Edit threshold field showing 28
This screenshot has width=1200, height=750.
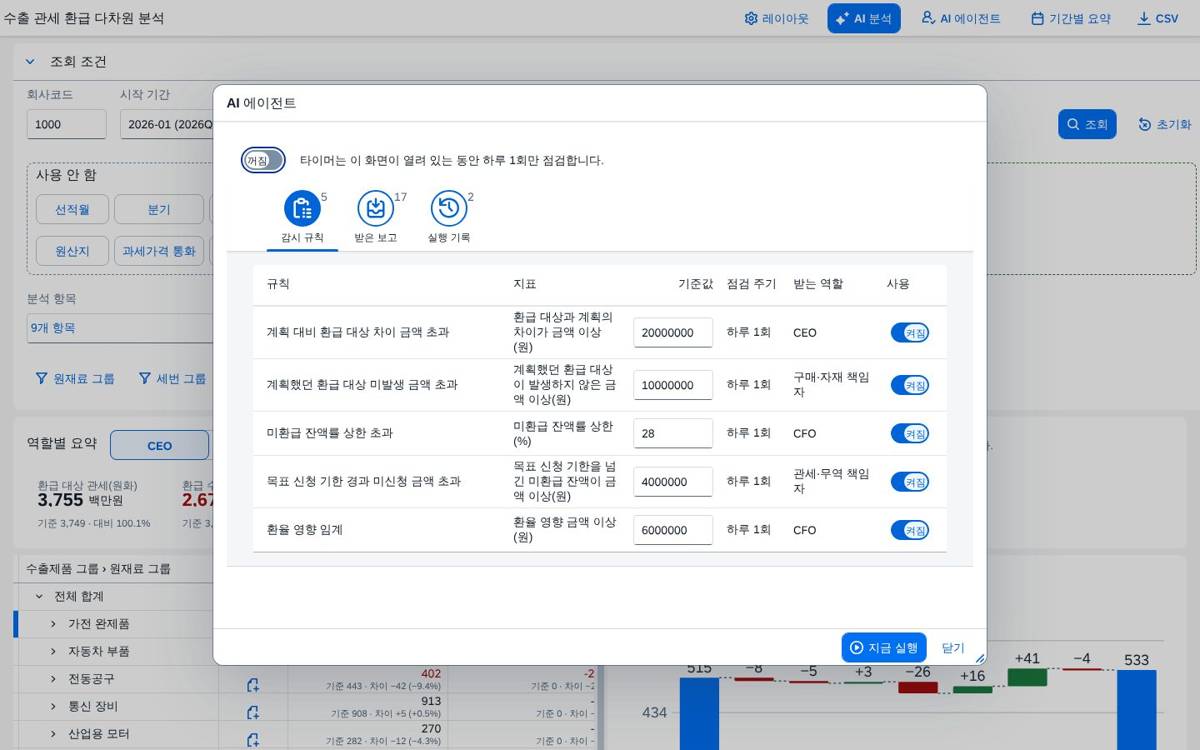[x=673, y=433]
